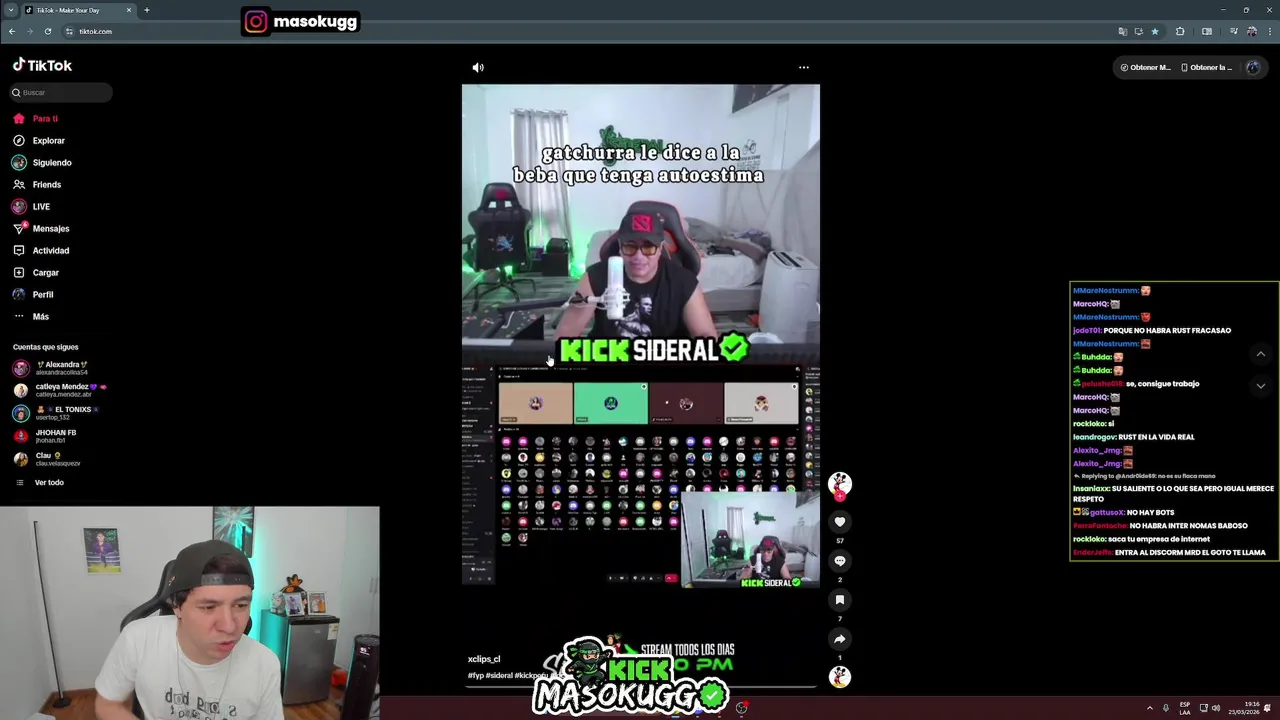This screenshot has height=720, width=1280.
Task: Click Obtener la... mobile app button
Action: (1206, 67)
